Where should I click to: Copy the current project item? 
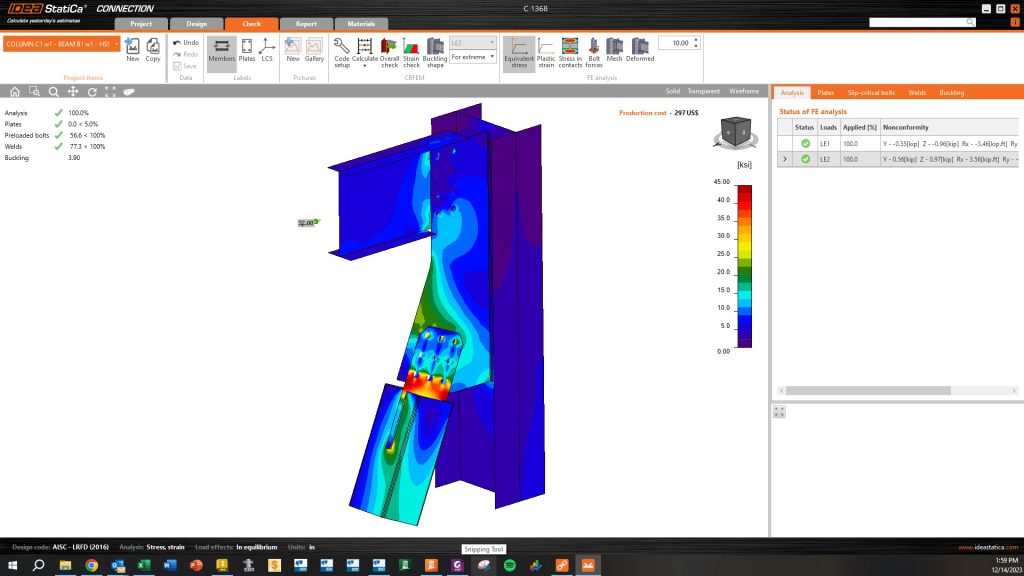152,50
